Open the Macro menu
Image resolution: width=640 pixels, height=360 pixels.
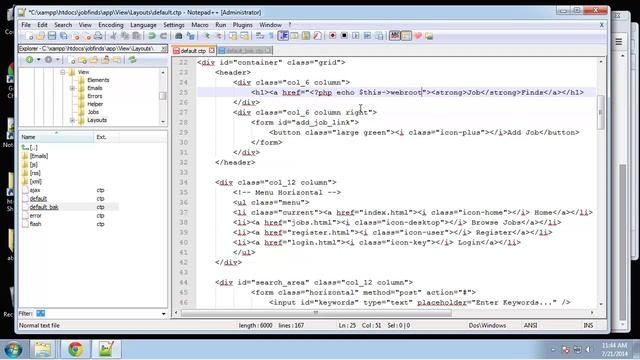[x=200, y=25]
